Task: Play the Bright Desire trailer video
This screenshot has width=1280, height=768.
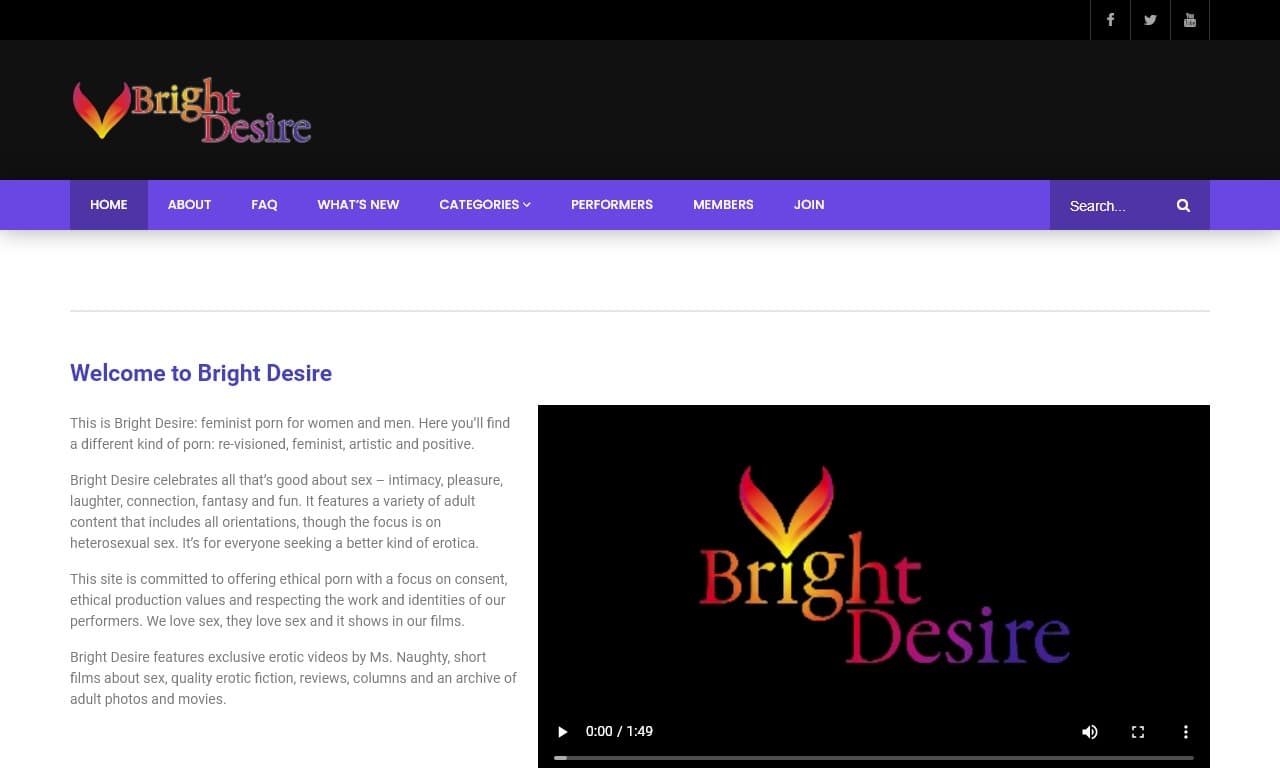Action: point(562,731)
